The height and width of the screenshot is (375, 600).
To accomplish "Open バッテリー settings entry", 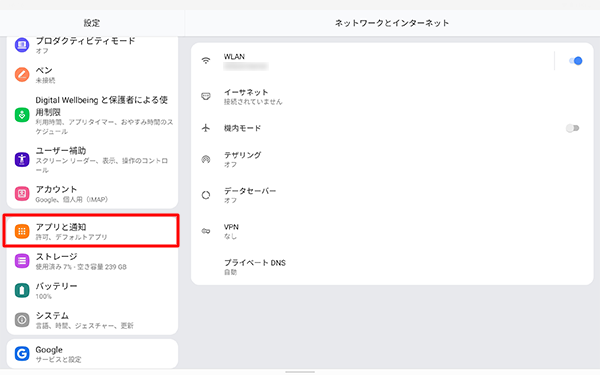I will click(x=92, y=290).
